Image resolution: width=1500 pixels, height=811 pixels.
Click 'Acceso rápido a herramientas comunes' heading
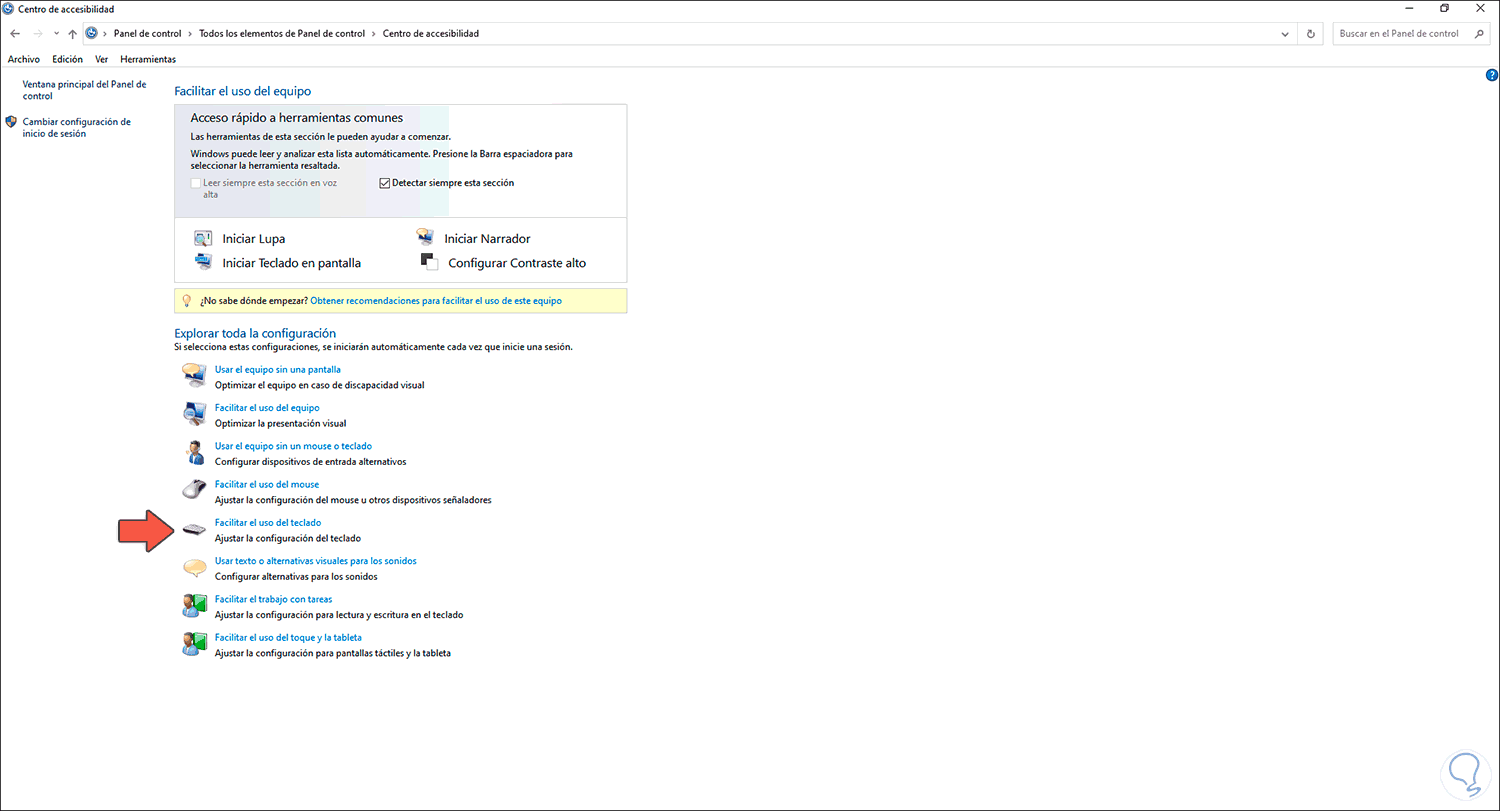[297, 118]
